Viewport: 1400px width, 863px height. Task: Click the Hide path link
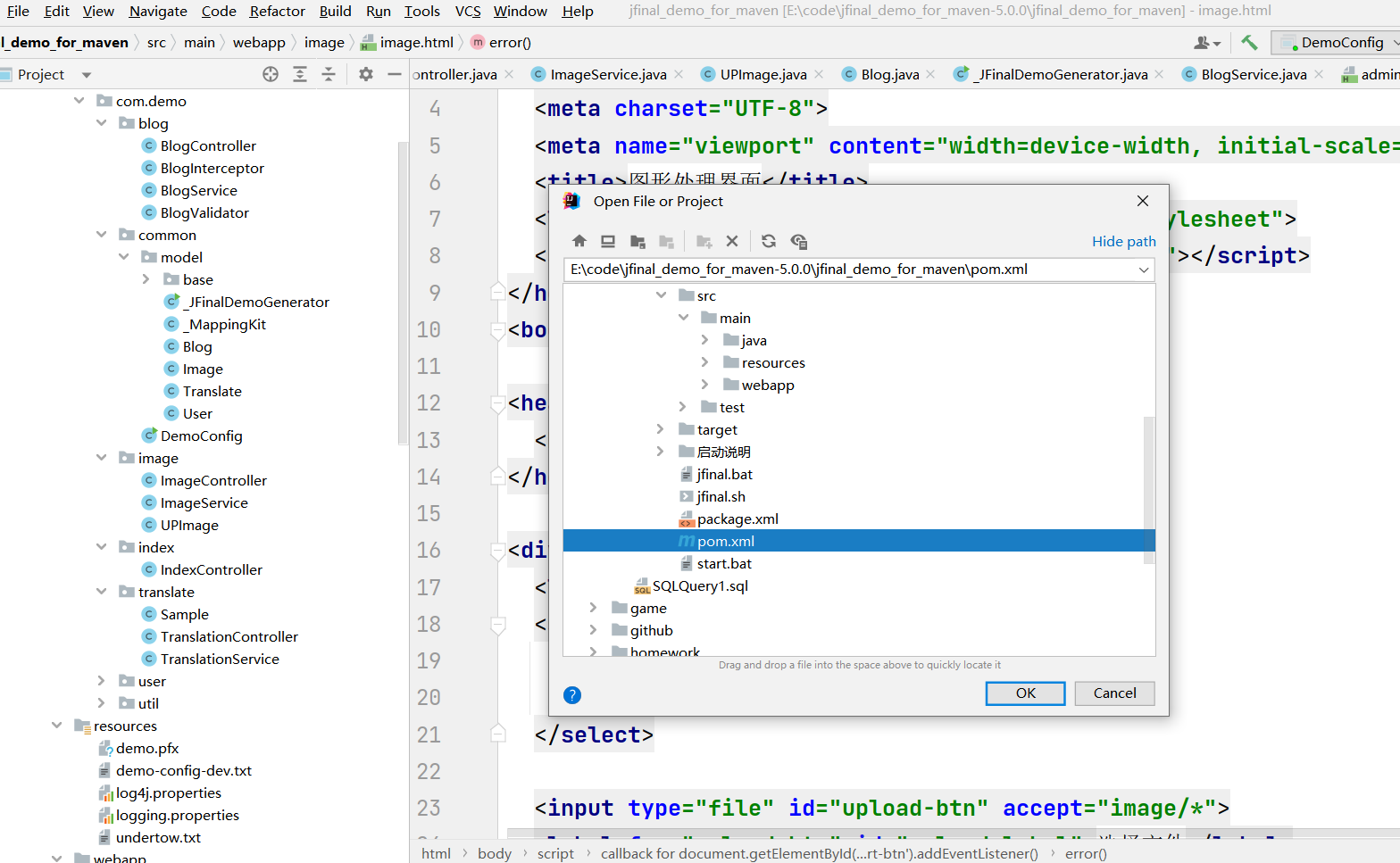[1123, 241]
